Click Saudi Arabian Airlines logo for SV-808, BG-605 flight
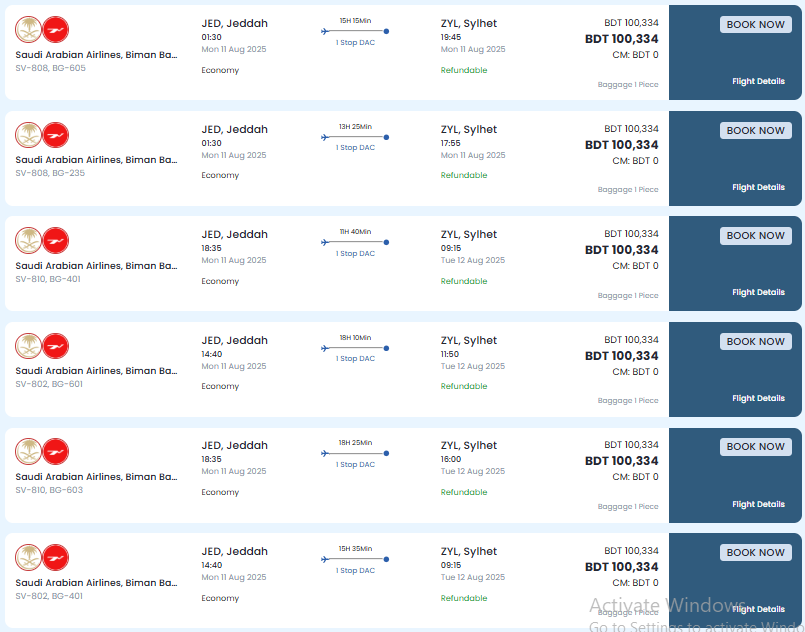The image size is (805, 632). coord(28,29)
